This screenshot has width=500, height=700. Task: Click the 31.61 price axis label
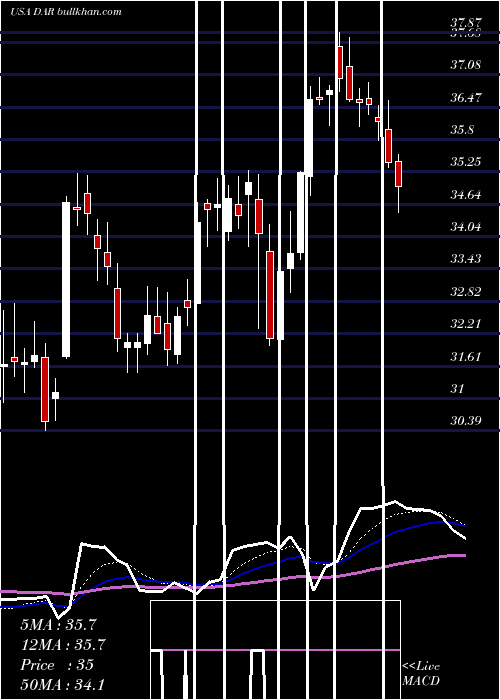click(466, 357)
